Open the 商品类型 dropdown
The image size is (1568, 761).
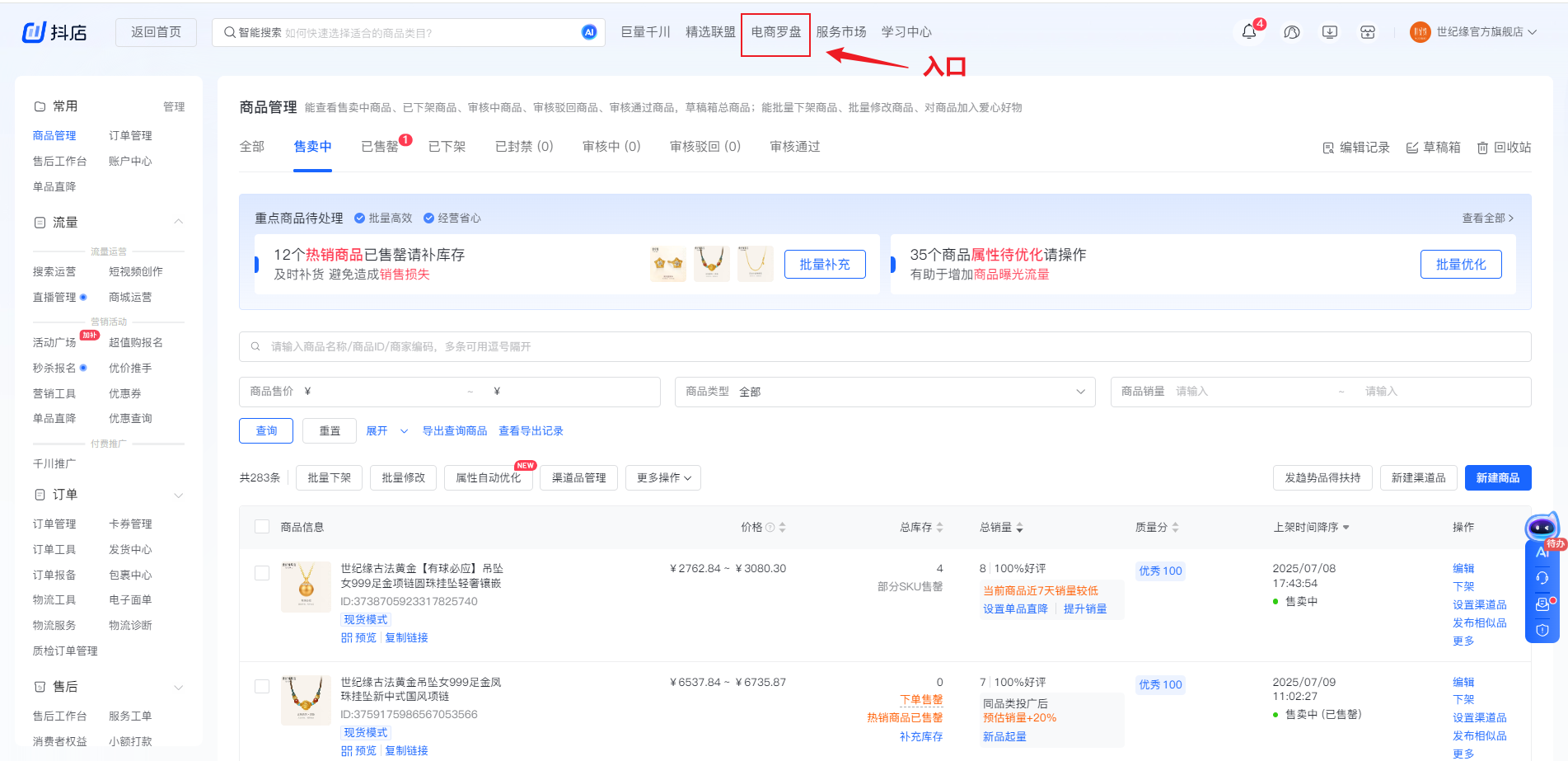[884, 392]
